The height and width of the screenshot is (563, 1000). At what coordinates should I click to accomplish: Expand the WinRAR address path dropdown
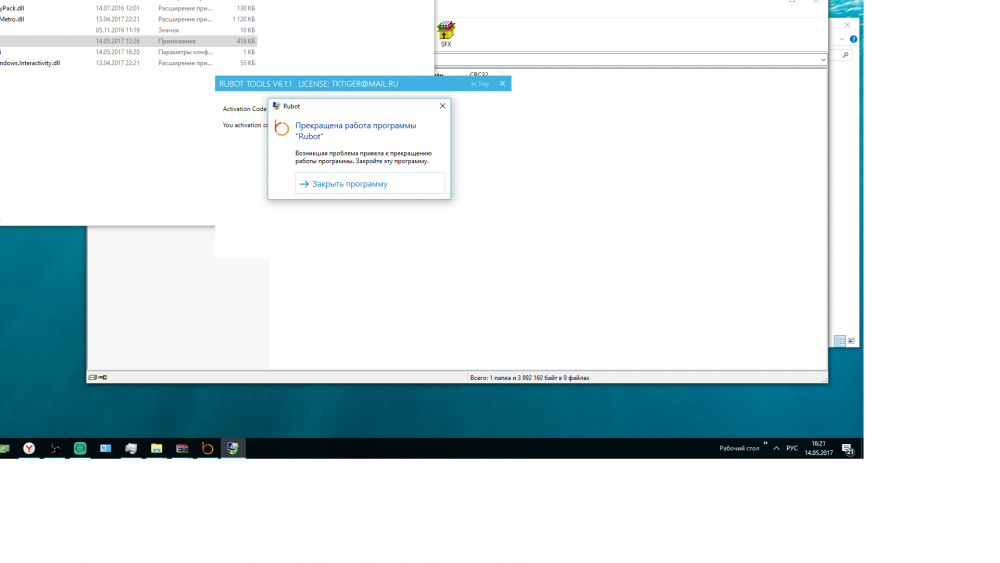click(822, 60)
